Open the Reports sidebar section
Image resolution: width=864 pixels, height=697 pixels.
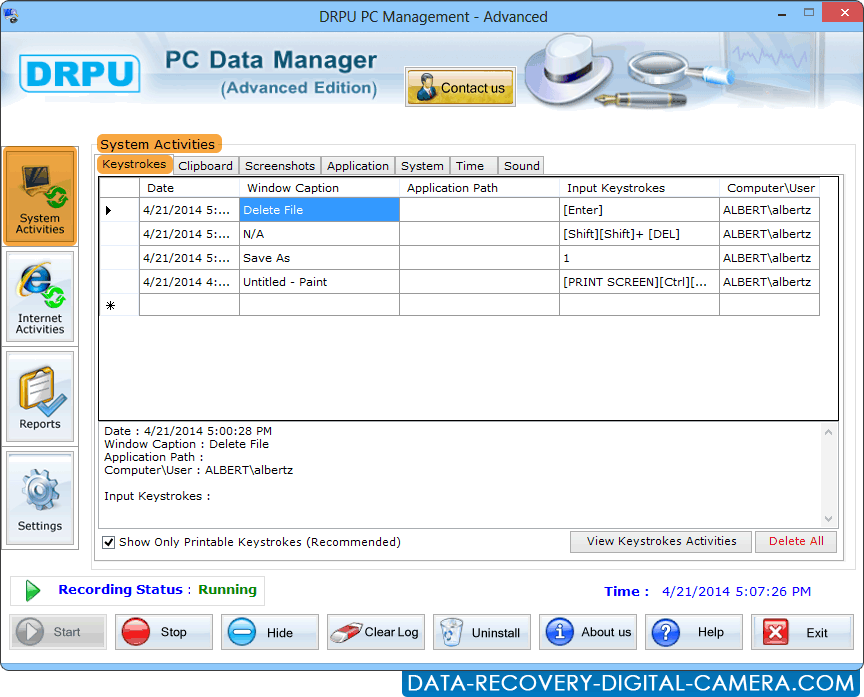pyautogui.click(x=40, y=397)
